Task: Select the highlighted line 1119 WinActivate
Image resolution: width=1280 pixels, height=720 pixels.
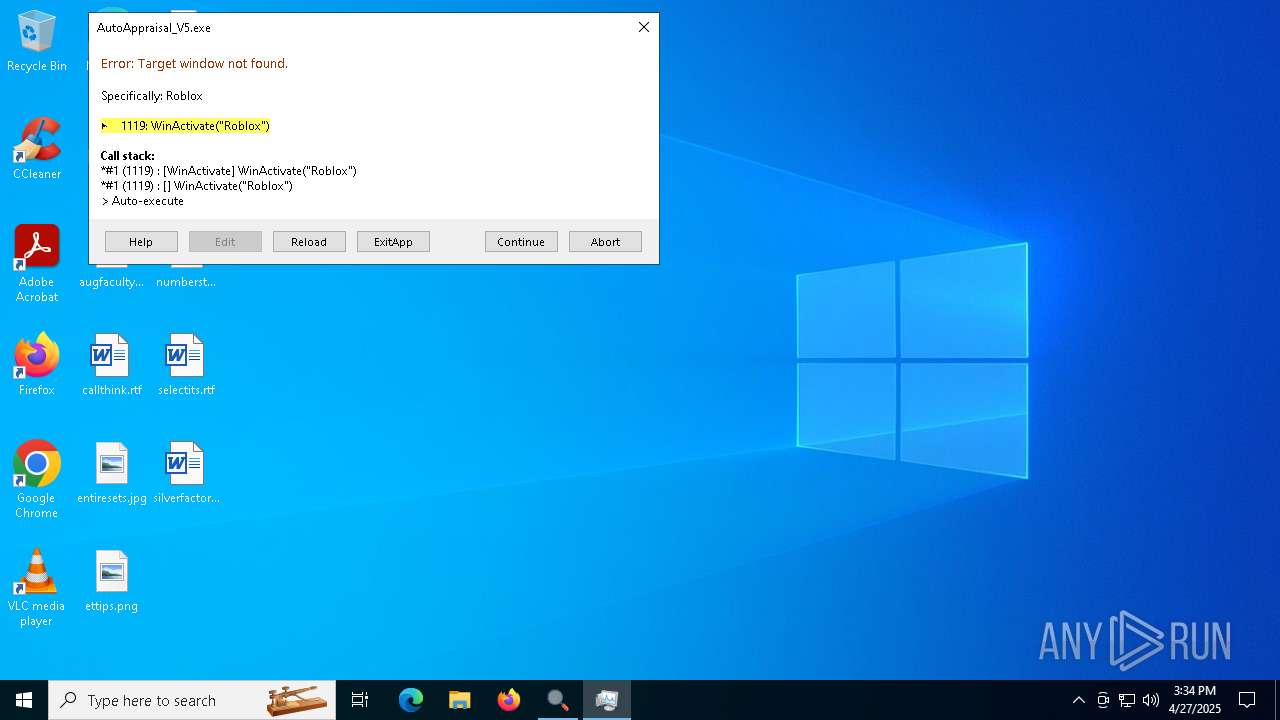Action: coord(185,126)
